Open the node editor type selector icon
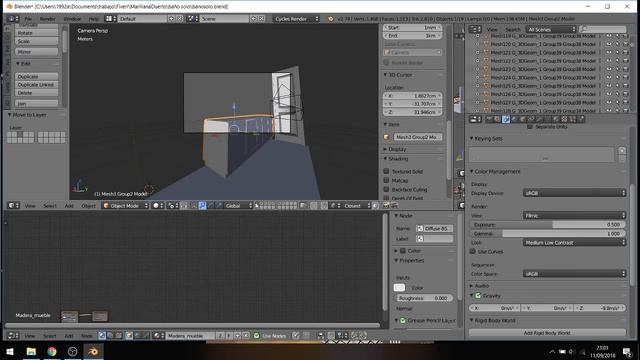The height and width of the screenshot is (360, 640). [12, 336]
